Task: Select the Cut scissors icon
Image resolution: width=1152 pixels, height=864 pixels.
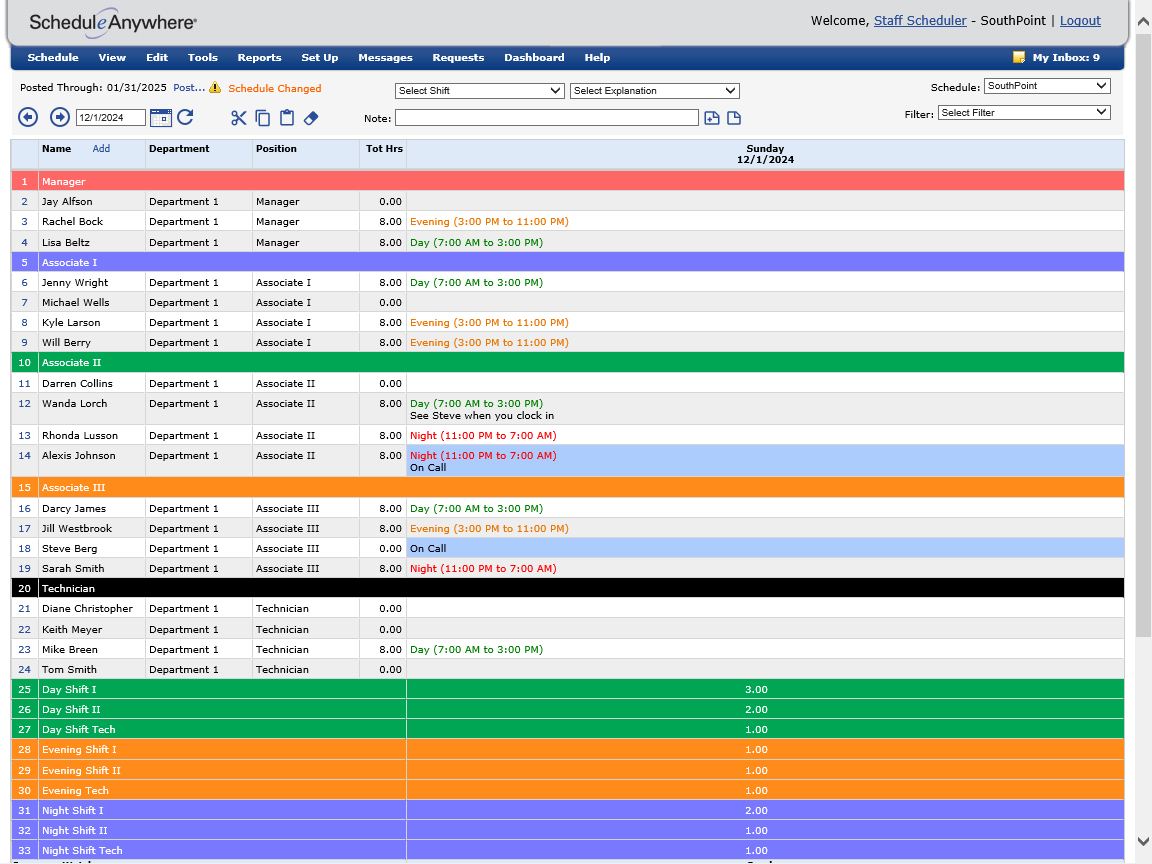Action: [238, 117]
